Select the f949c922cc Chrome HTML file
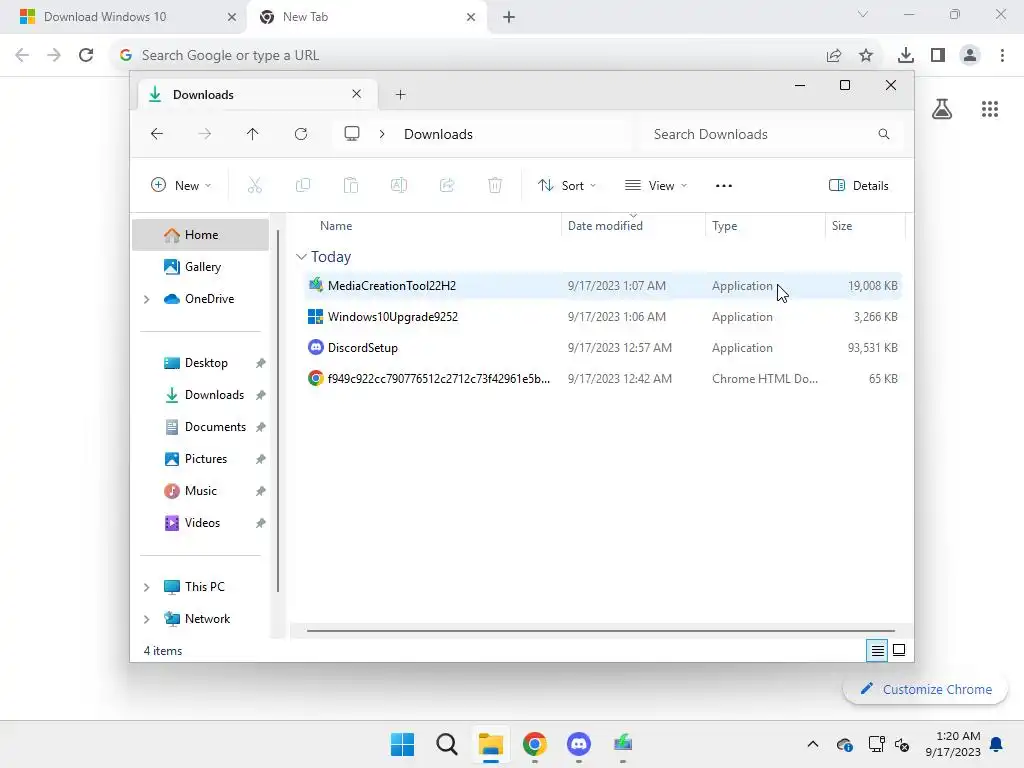 point(603,379)
